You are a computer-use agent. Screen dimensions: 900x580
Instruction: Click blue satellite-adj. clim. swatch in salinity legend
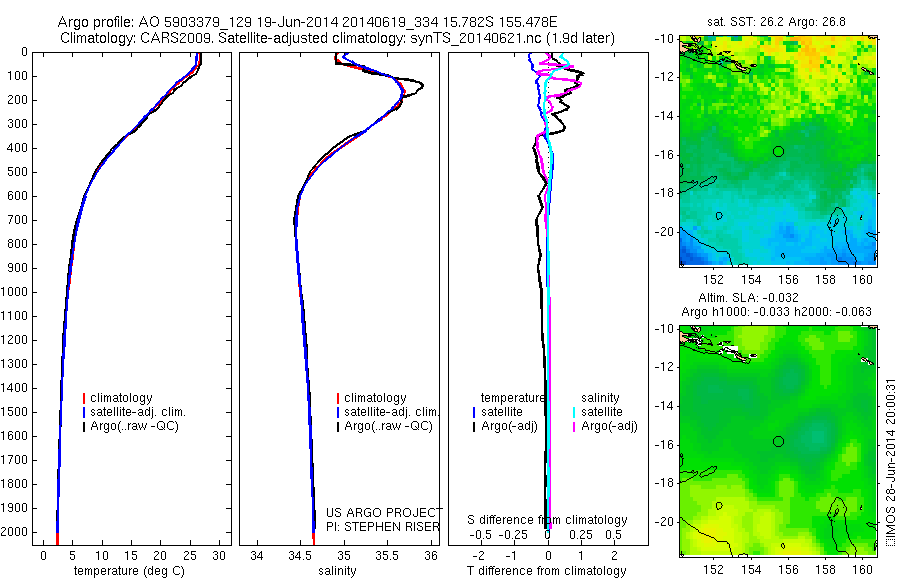[x=338, y=412]
